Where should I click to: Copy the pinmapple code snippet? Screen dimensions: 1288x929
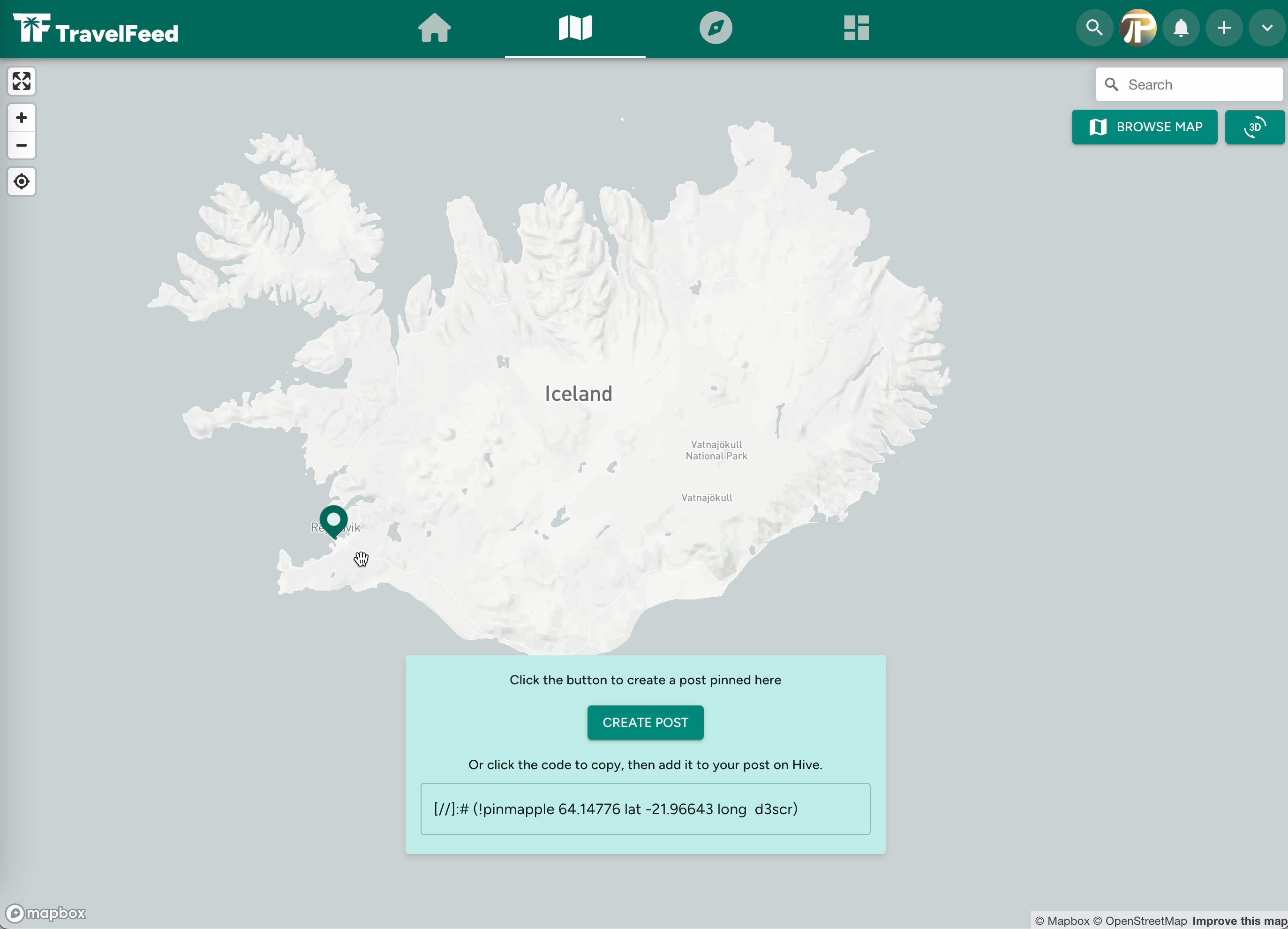[x=645, y=809]
